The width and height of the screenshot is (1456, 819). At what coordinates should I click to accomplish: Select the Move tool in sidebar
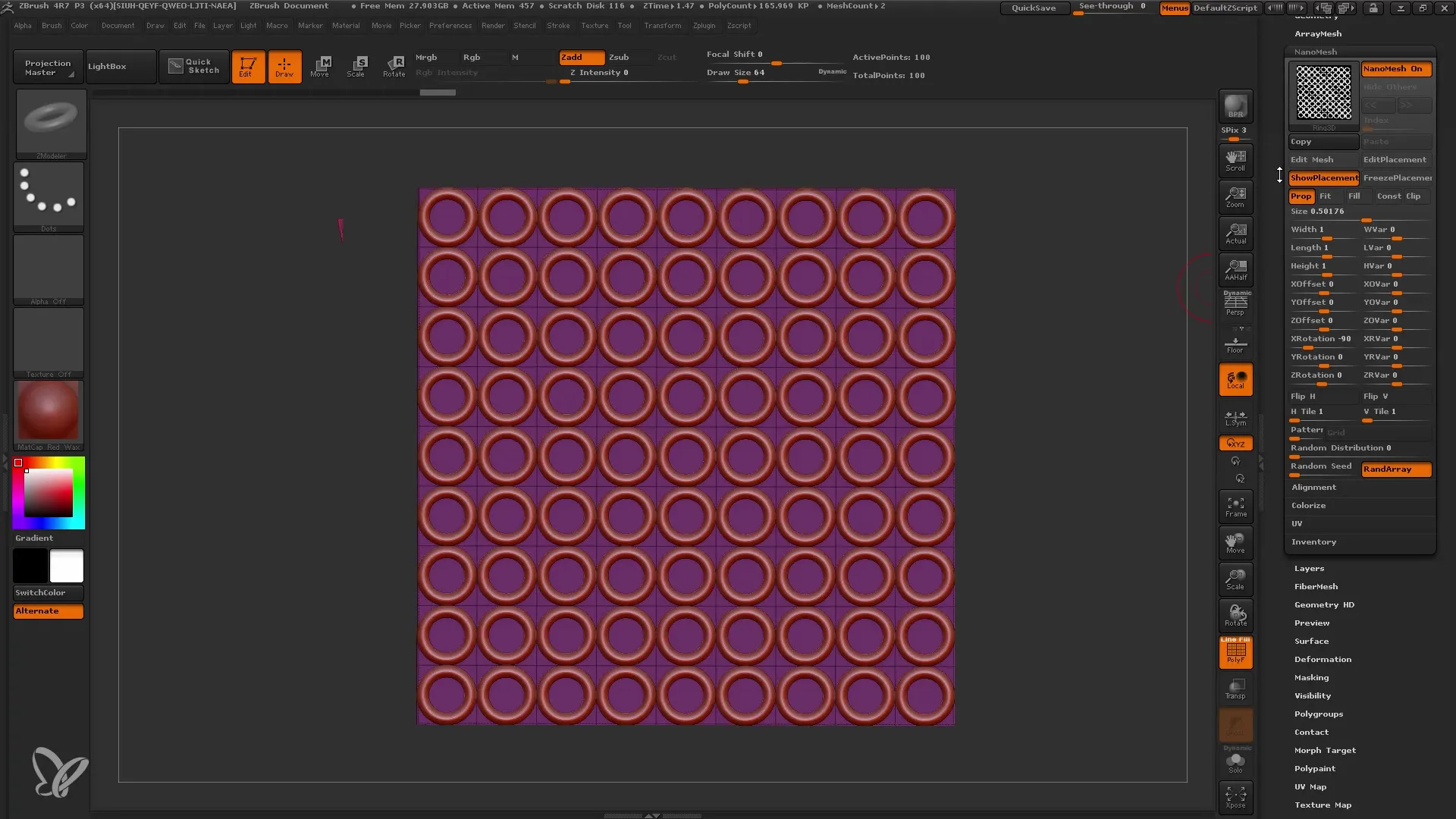click(1235, 542)
